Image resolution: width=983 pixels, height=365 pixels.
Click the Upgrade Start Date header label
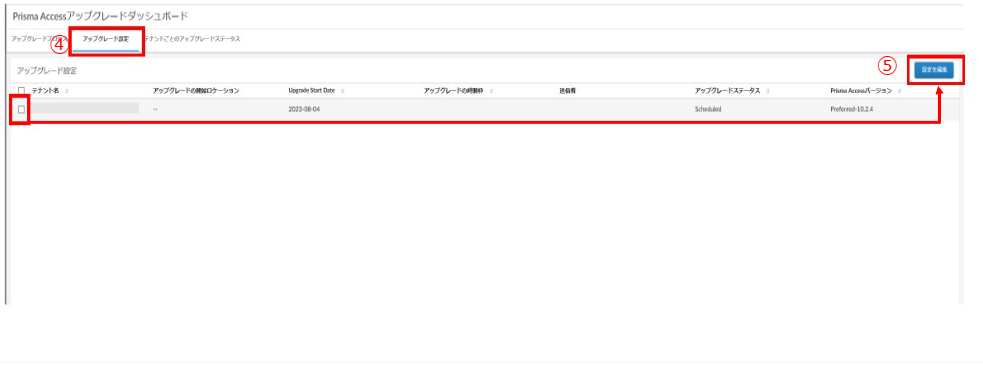click(x=312, y=91)
